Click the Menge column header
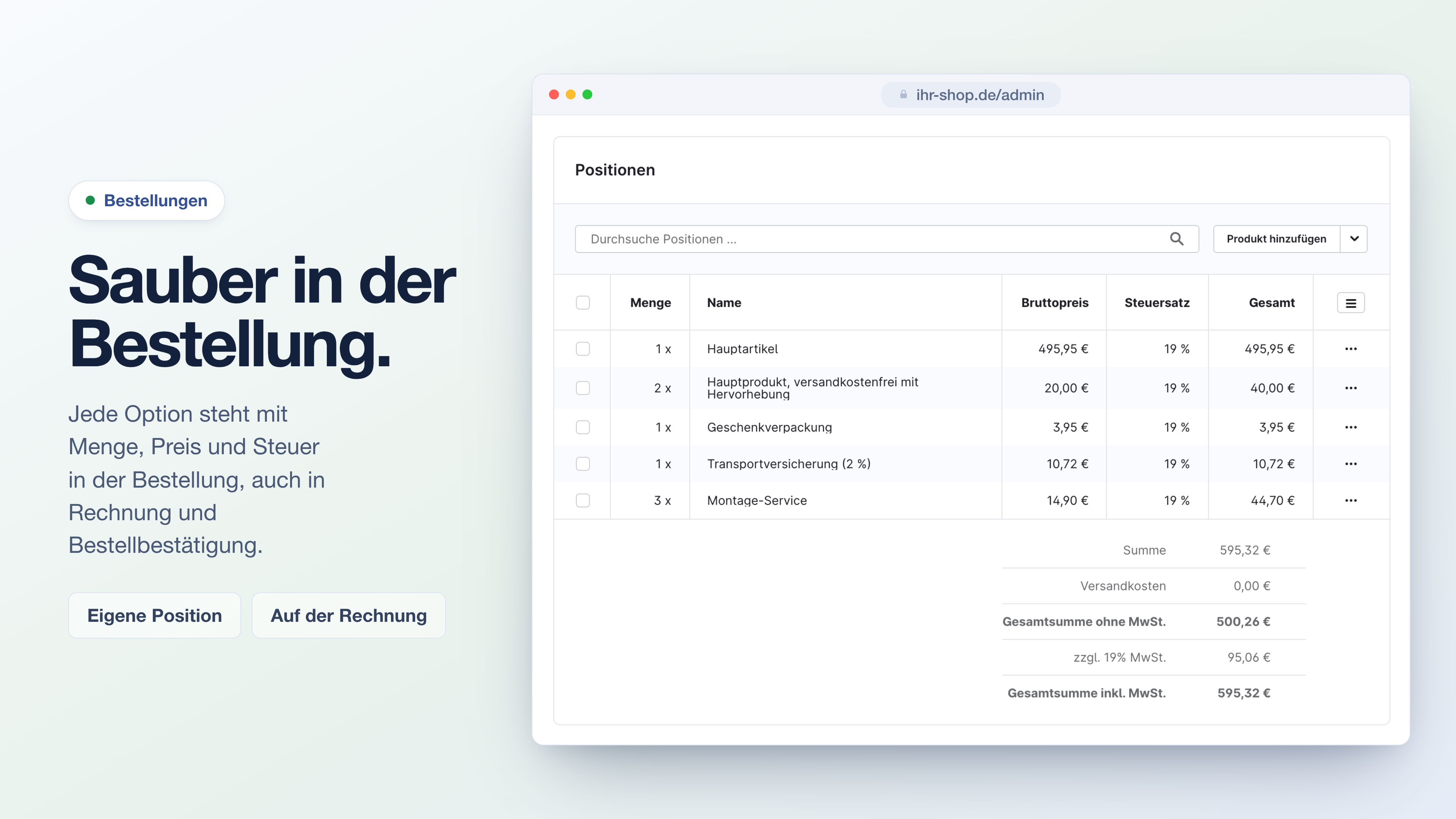 pyautogui.click(x=650, y=303)
